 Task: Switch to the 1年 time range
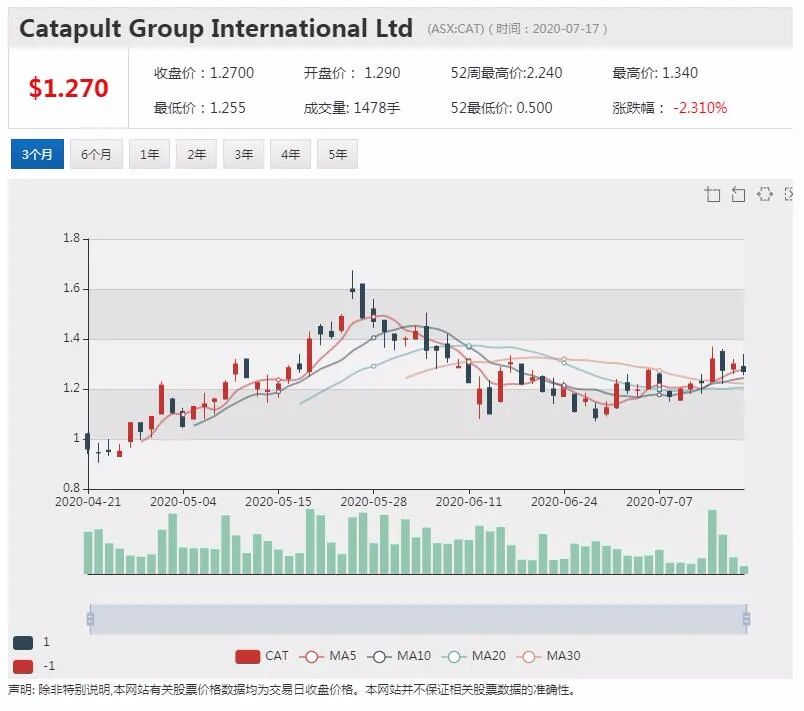[150, 154]
